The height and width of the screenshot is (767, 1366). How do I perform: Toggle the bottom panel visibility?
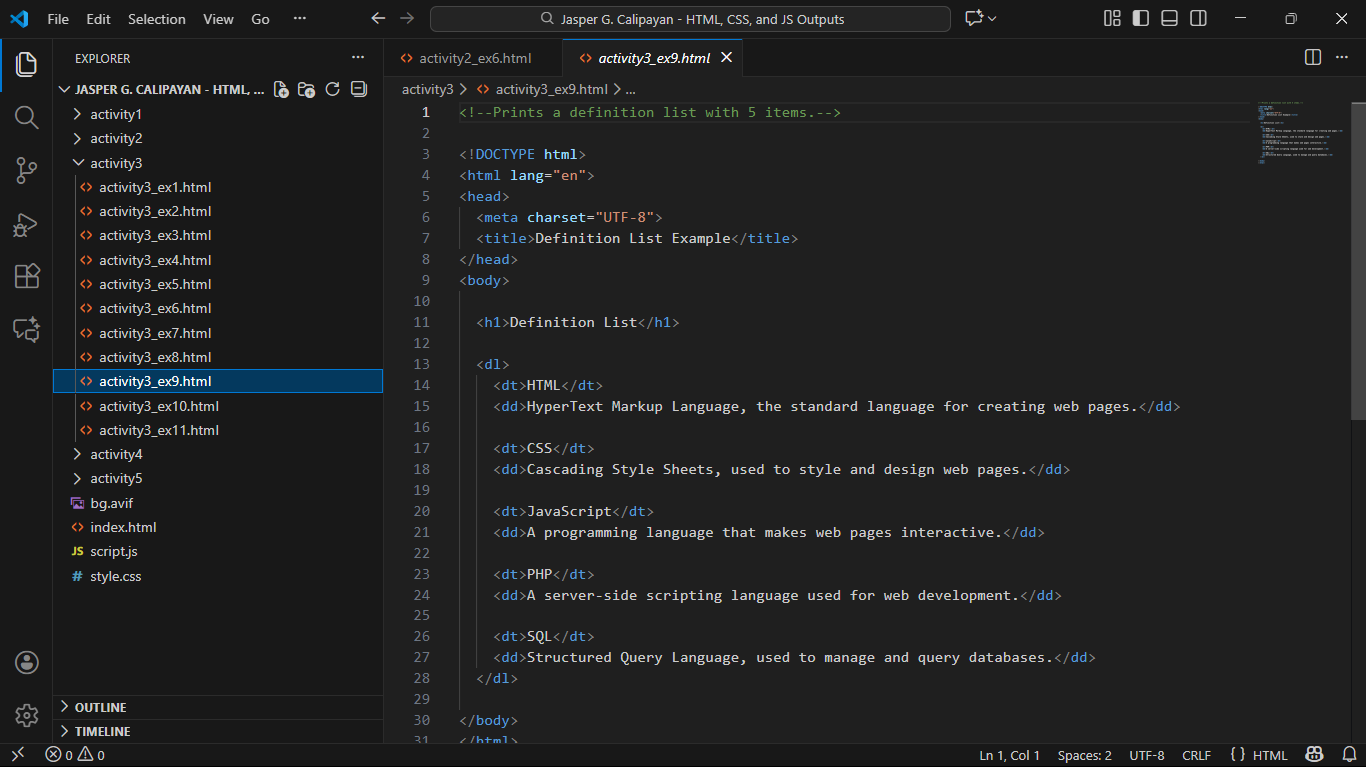coord(1169,19)
